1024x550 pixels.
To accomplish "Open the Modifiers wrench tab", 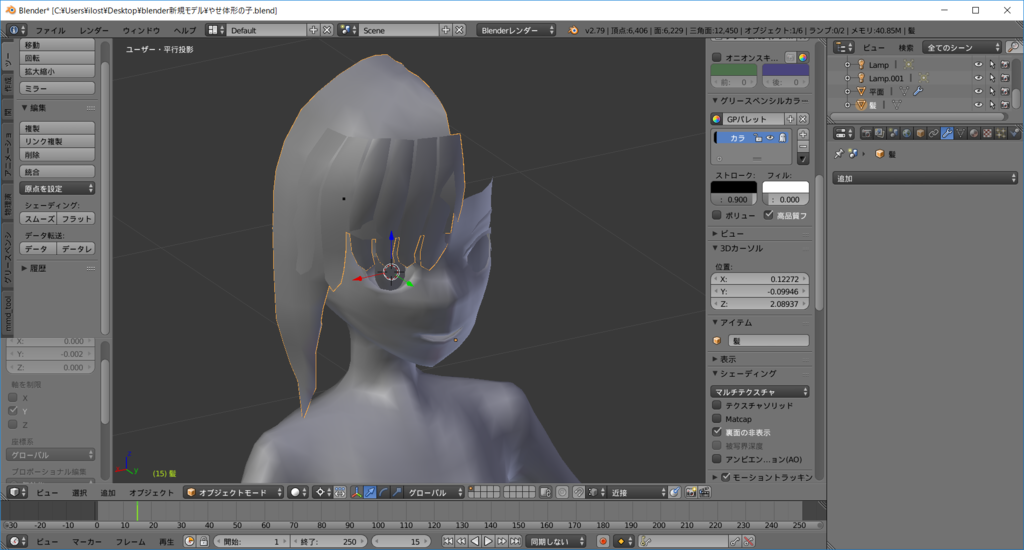I will [947, 133].
